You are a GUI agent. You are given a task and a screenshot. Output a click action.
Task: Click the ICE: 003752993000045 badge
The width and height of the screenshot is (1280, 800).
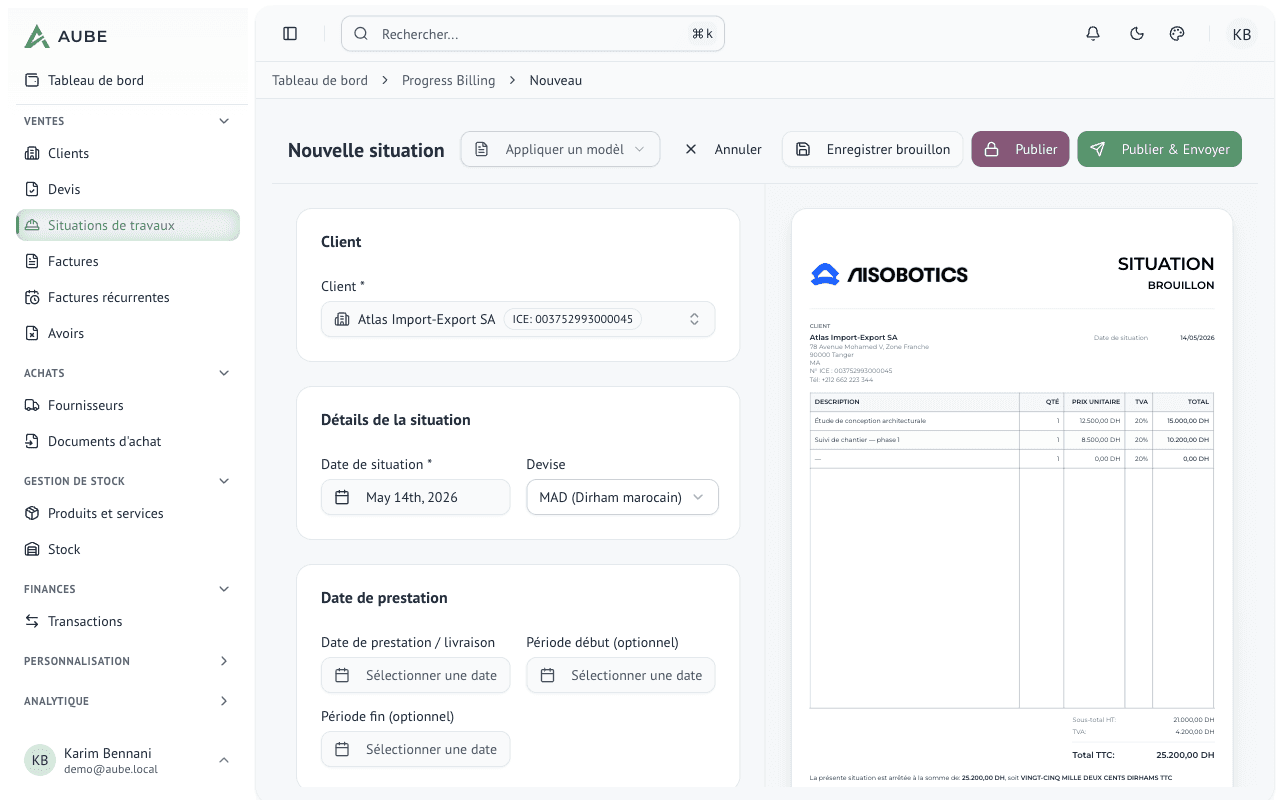(x=572, y=319)
